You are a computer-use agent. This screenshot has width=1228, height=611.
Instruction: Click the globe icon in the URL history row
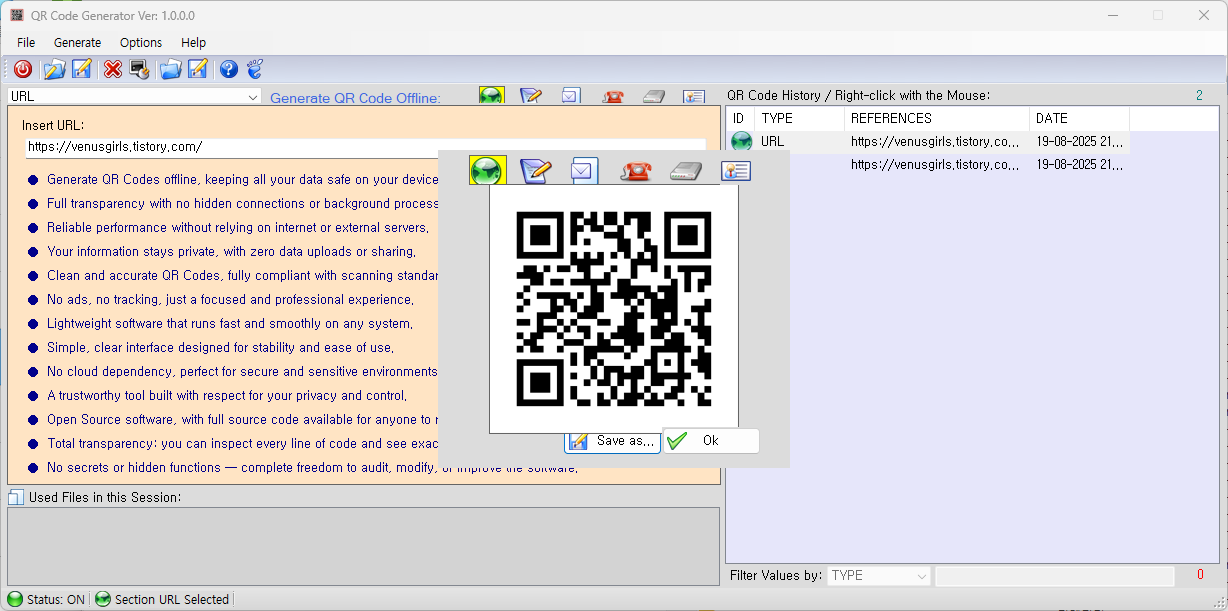point(741,142)
